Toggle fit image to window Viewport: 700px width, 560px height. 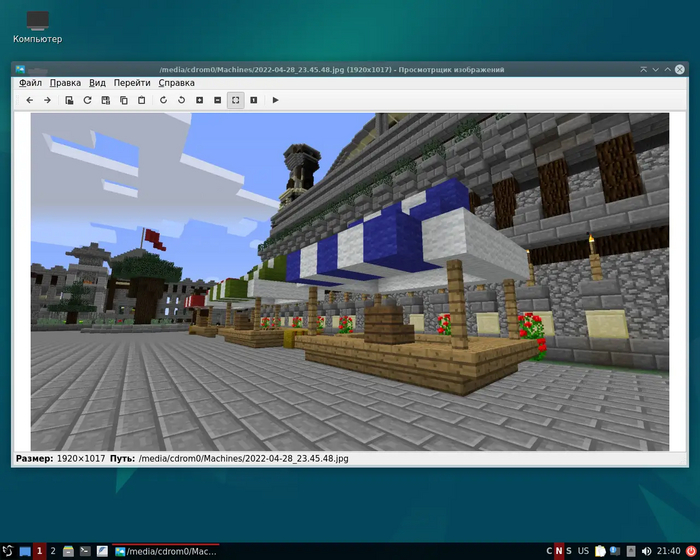236,100
